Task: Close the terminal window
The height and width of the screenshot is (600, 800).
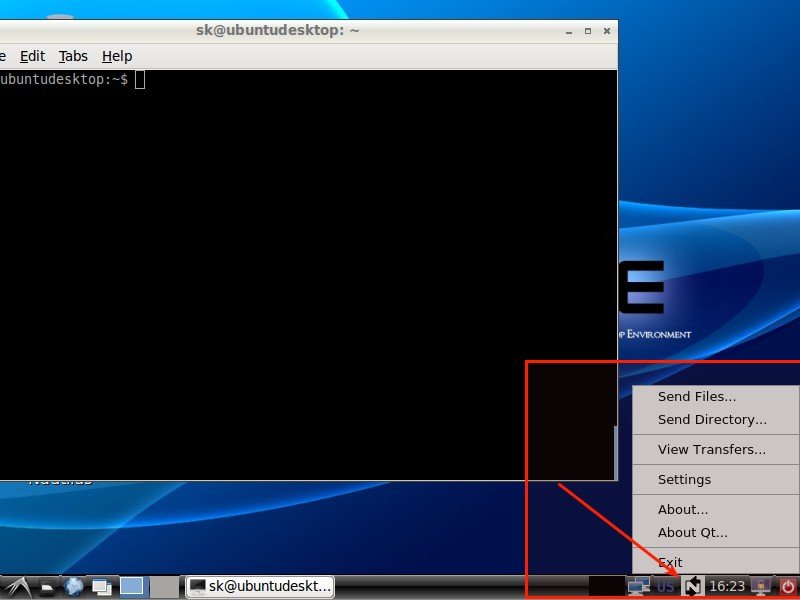Action: pos(607,31)
